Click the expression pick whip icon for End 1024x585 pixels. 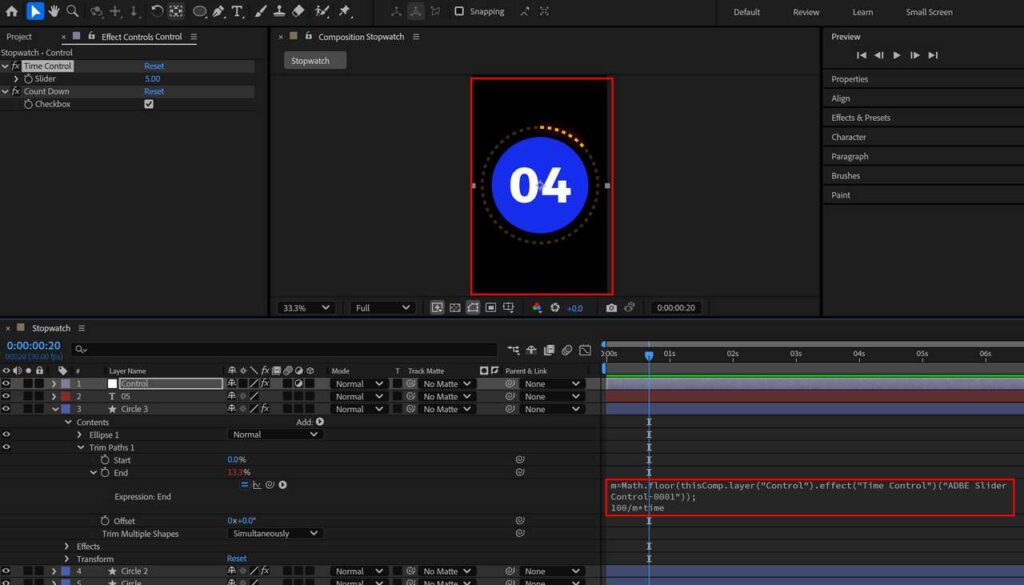[x=270, y=484]
